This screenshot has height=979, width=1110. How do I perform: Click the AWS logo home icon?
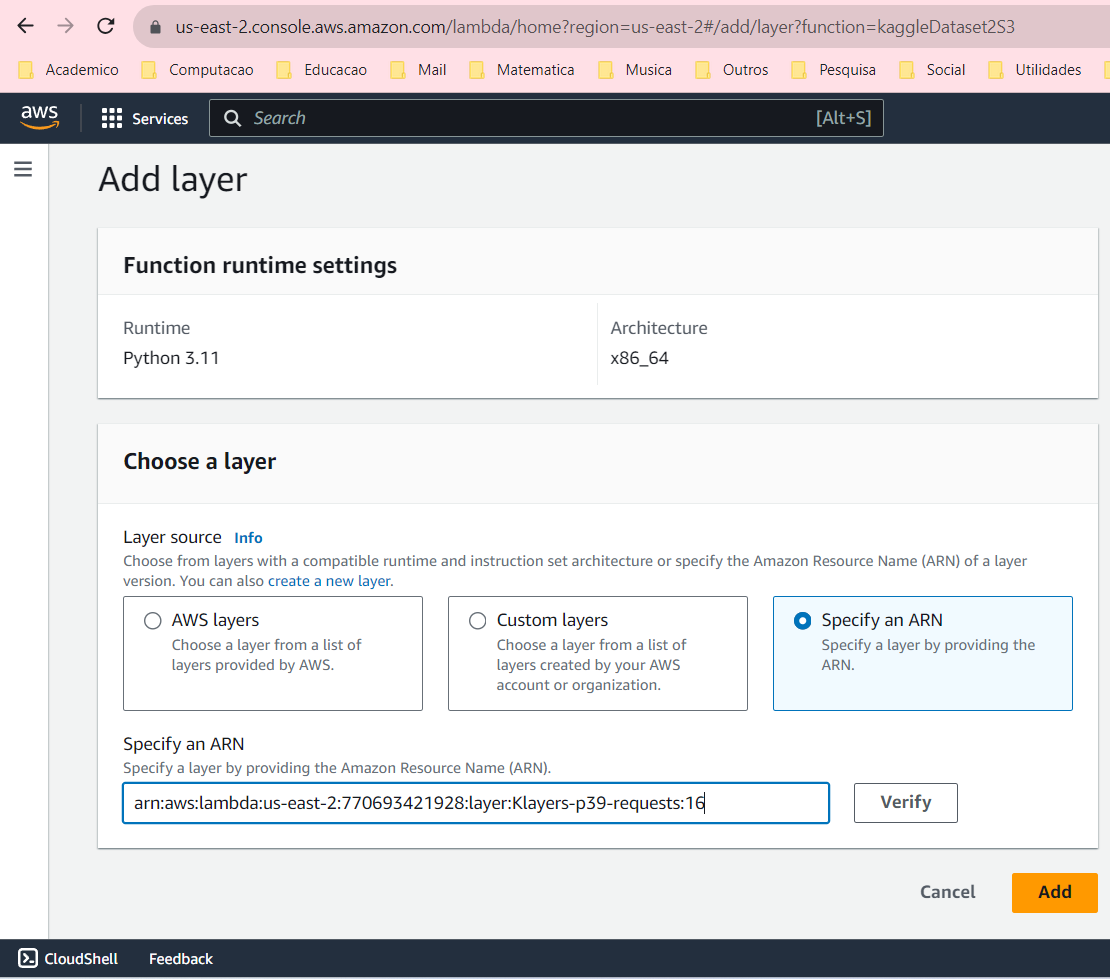click(40, 118)
